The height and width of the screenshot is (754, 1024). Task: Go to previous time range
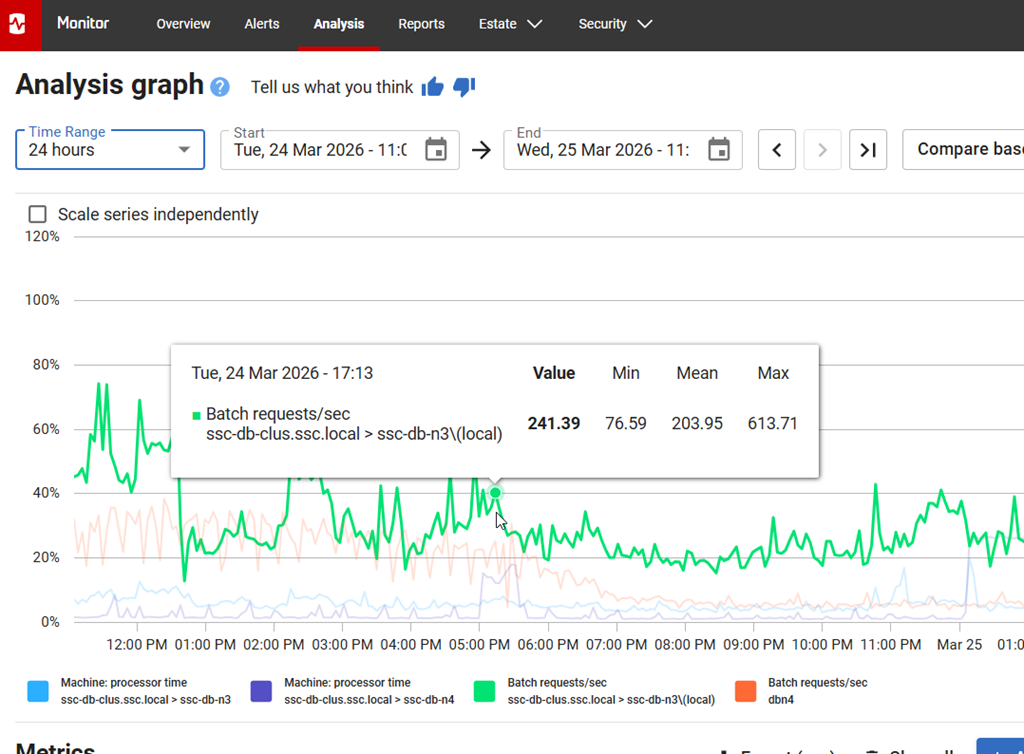click(x=777, y=150)
